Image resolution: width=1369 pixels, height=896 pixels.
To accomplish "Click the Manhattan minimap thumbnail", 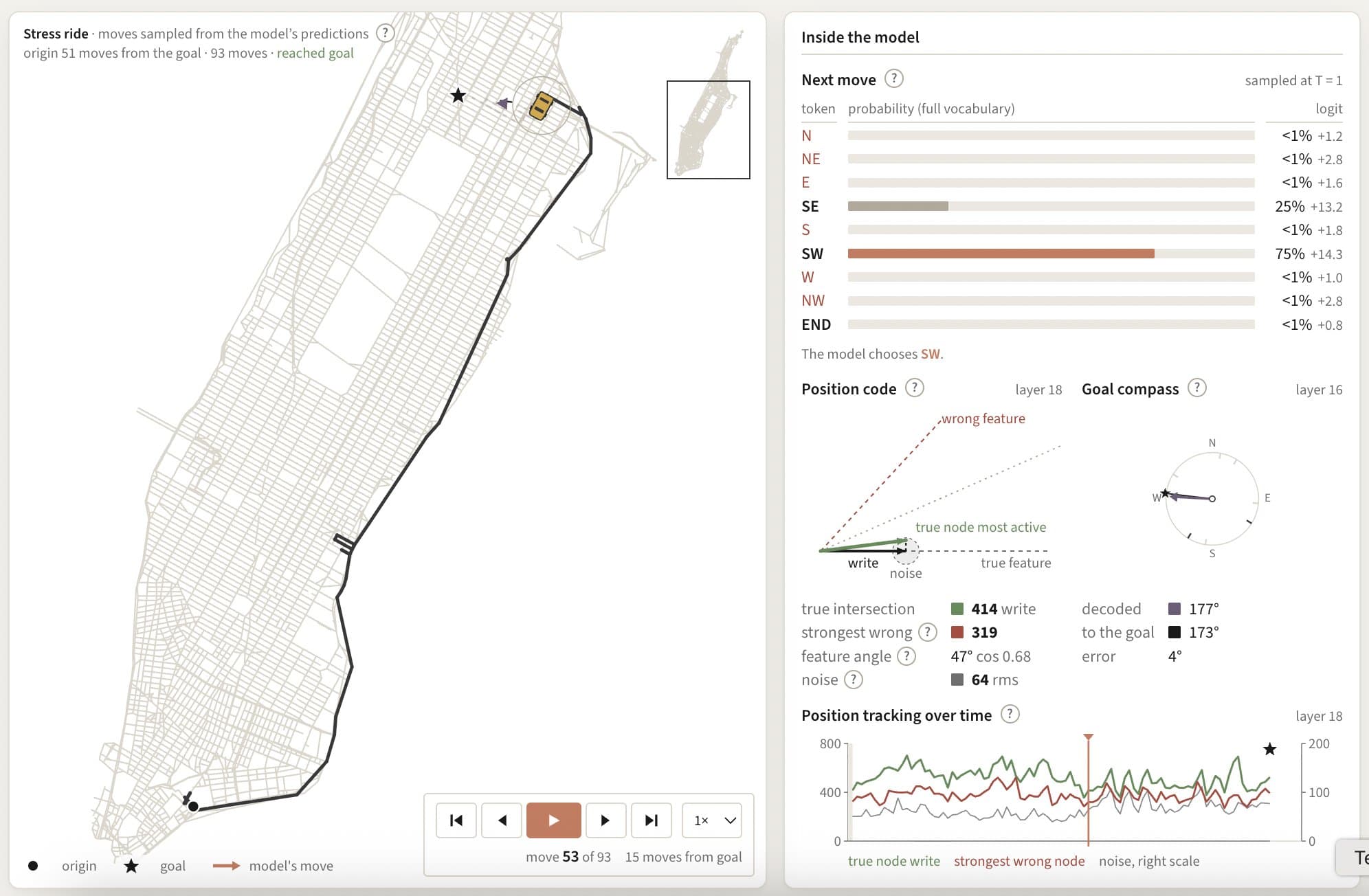I will point(709,130).
